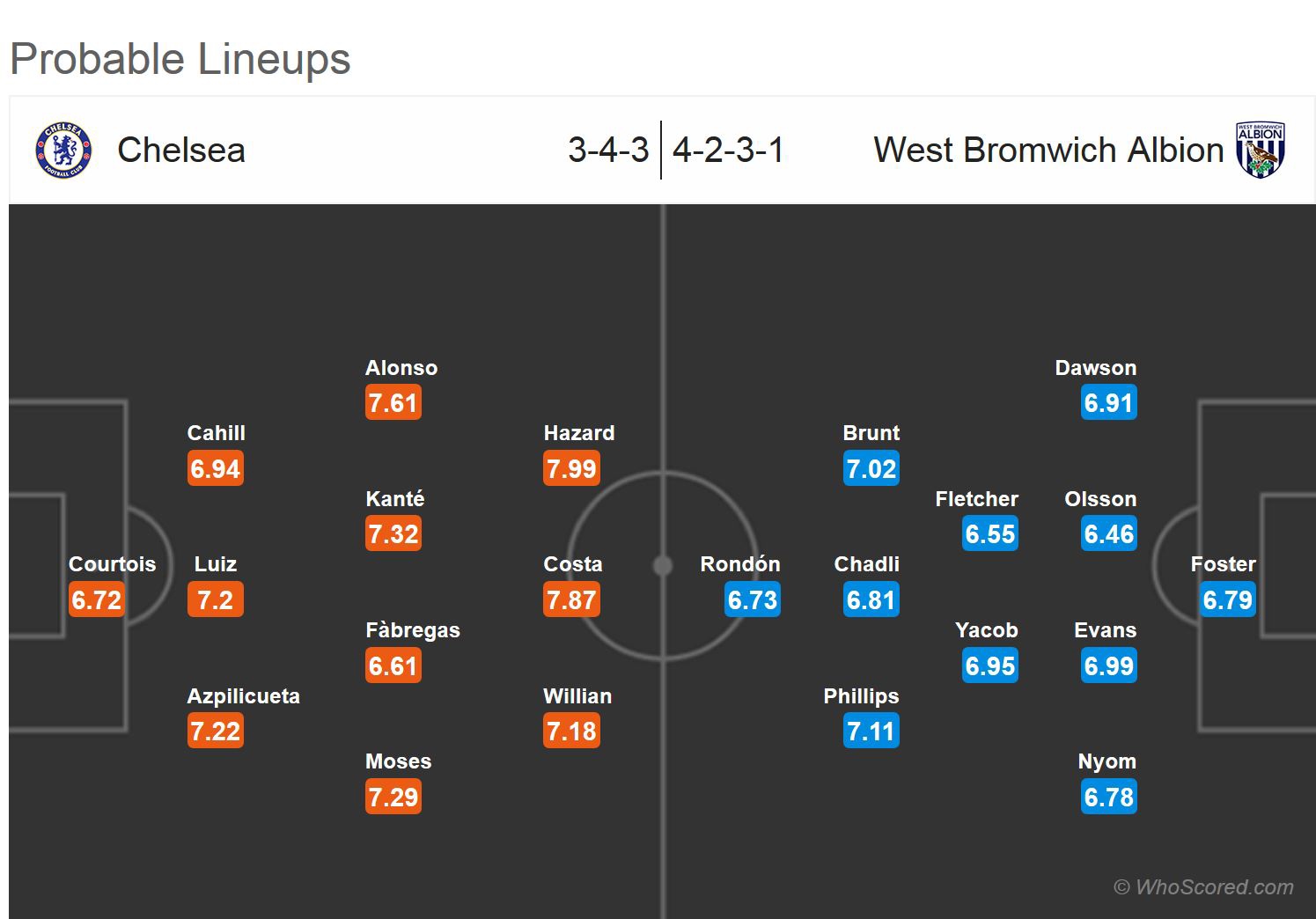Click Moses's 7.29 rating badge
1316x919 pixels.
click(393, 797)
